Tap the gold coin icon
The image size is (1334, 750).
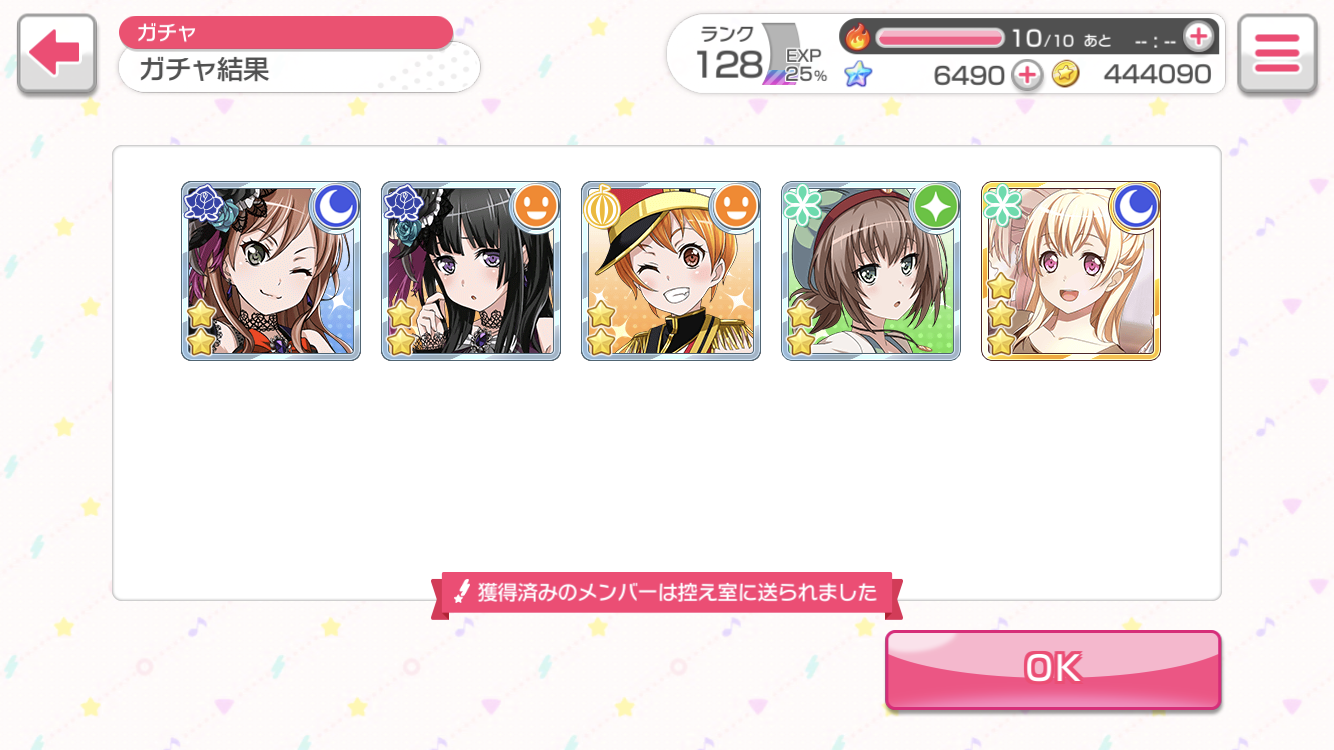(x=1066, y=74)
